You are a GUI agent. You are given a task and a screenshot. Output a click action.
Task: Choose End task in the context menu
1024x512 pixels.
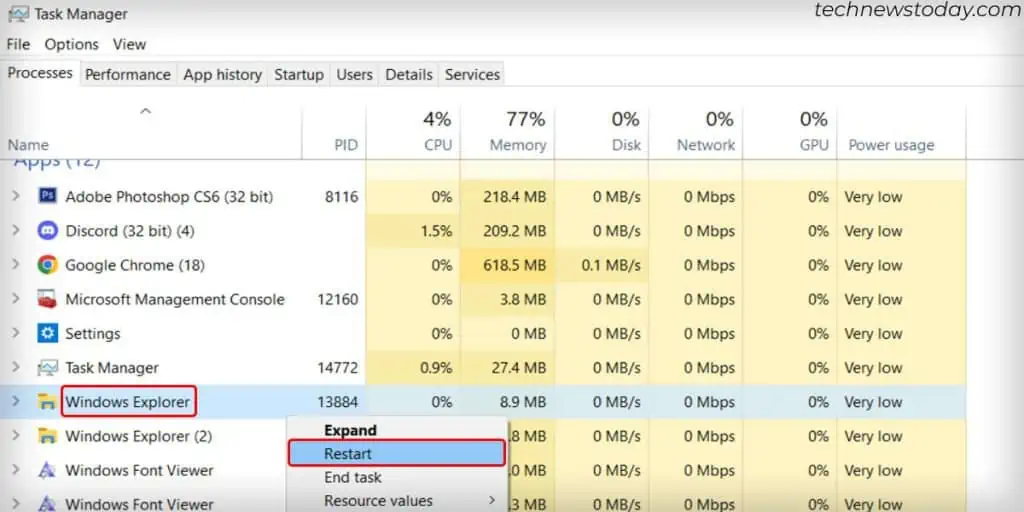click(397, 477)
